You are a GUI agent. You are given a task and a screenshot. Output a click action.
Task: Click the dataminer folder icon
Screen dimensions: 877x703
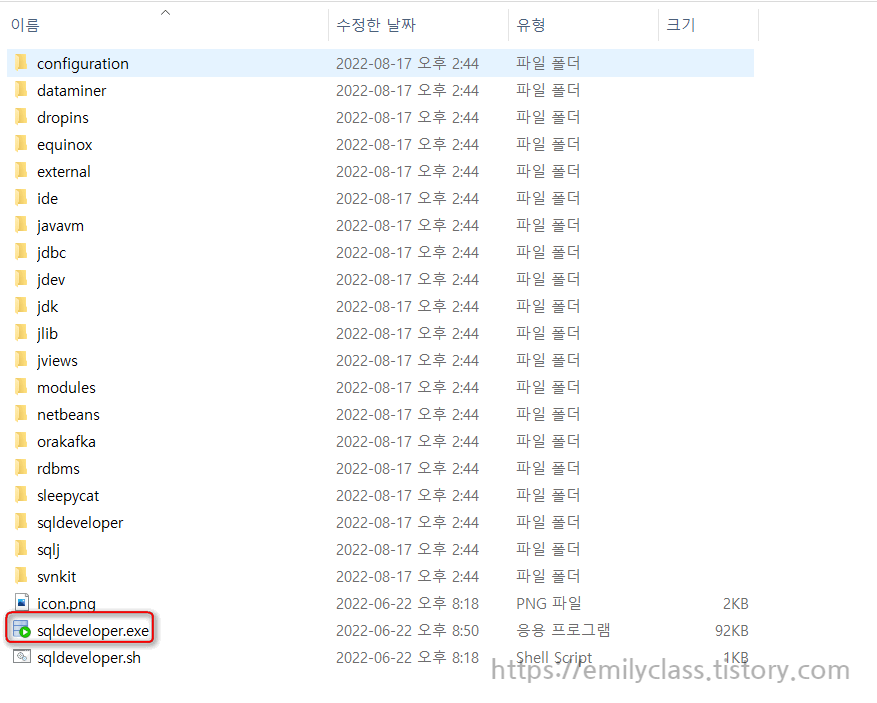click(x=21, y=89)
